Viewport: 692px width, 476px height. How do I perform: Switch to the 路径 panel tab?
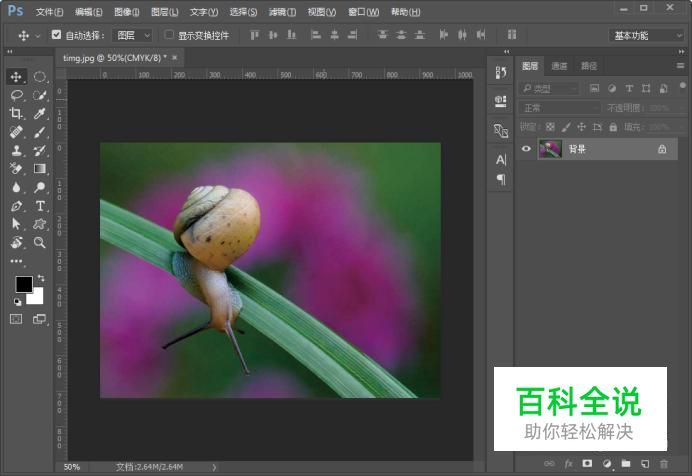tap(589, 66)
